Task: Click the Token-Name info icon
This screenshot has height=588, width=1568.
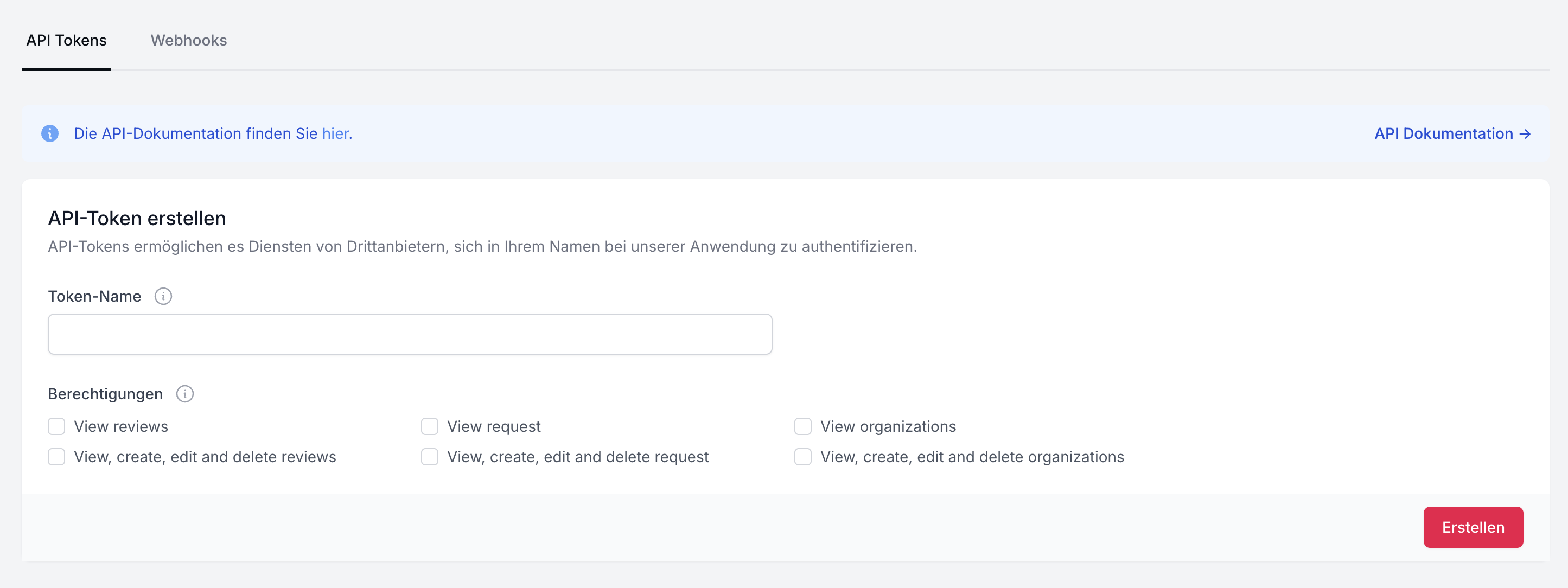Action: pyautogui.click(x=163, y=296)
